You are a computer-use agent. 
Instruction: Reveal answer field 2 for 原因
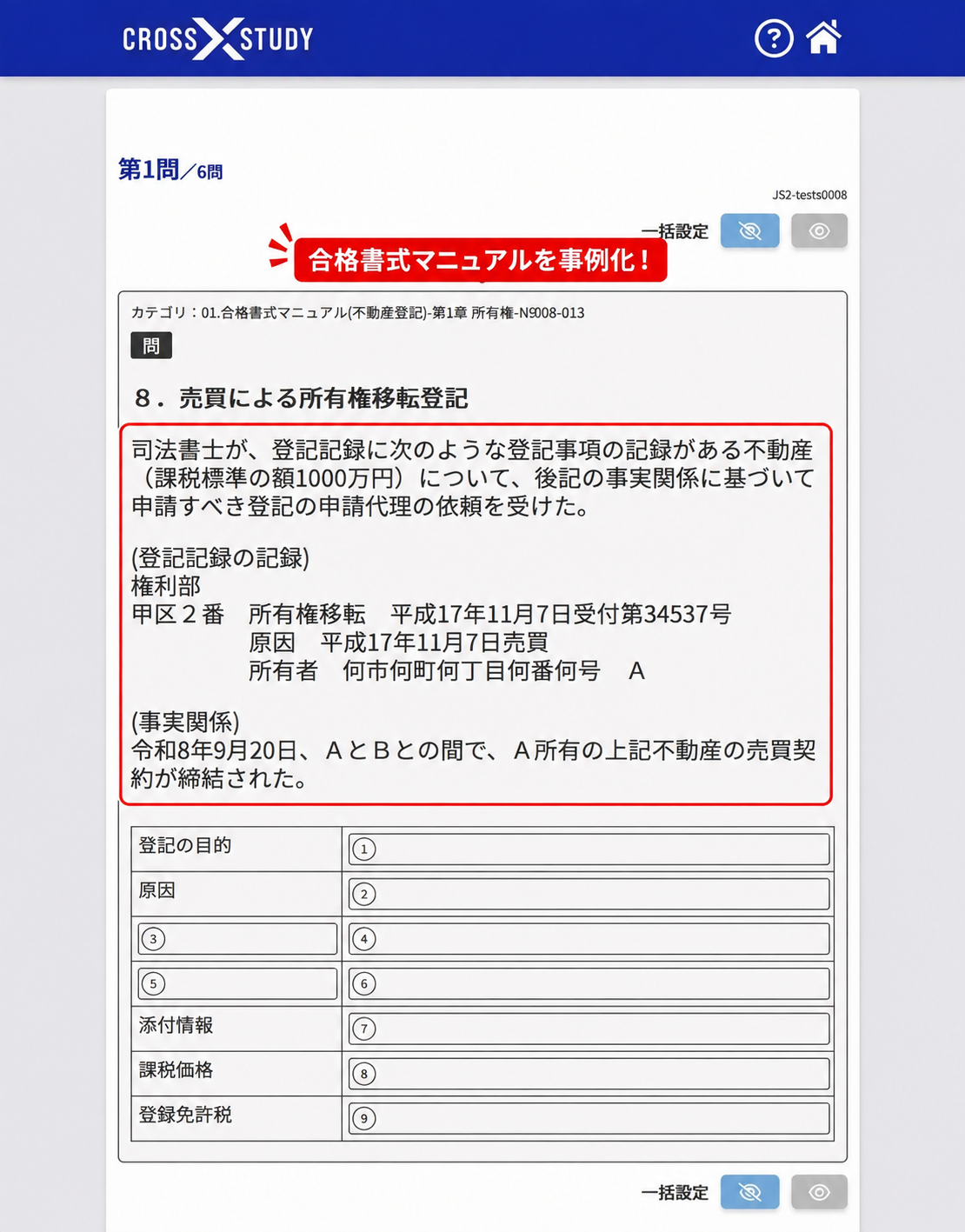(589, 894)
